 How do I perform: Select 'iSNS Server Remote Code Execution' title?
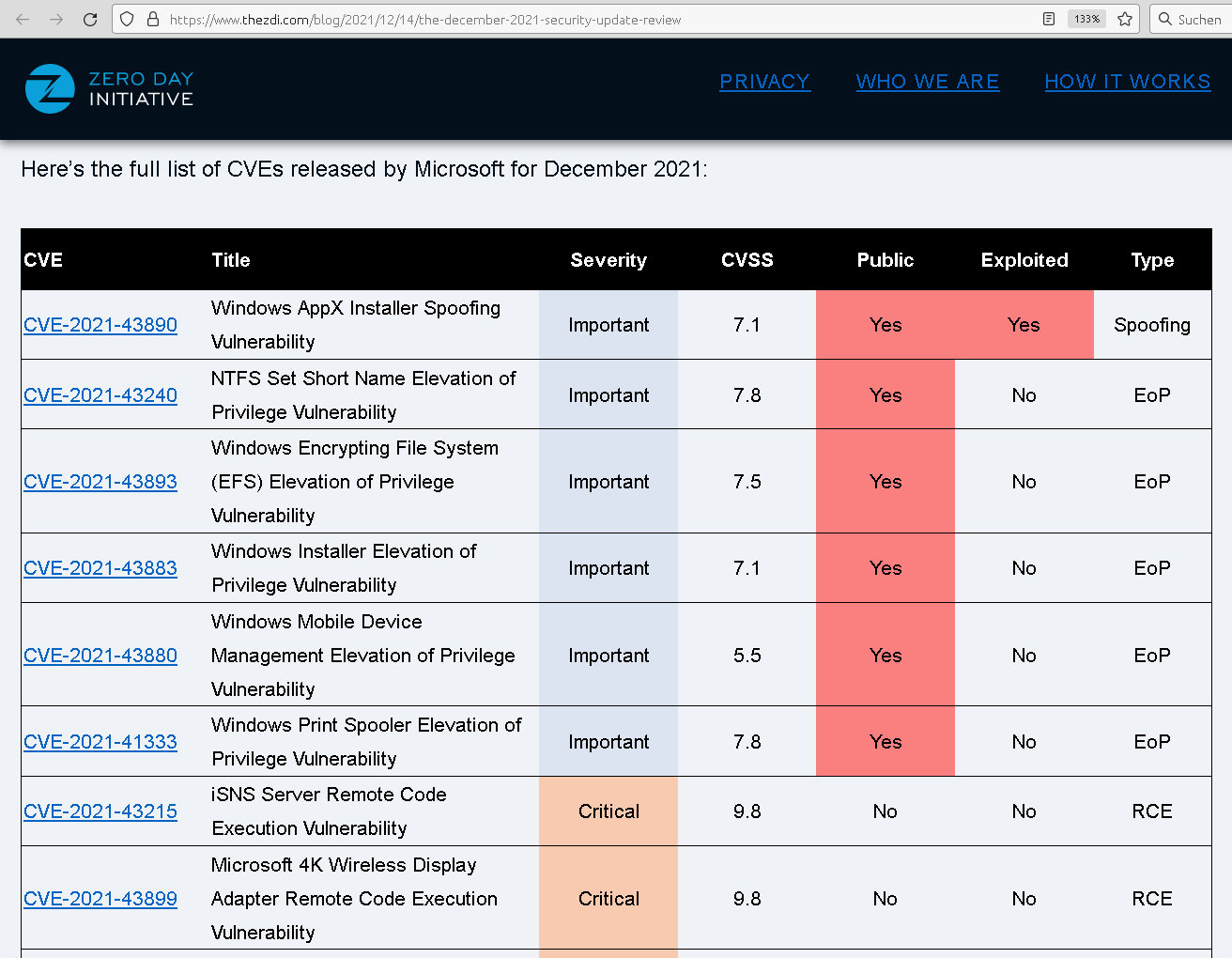coord(329,811)
